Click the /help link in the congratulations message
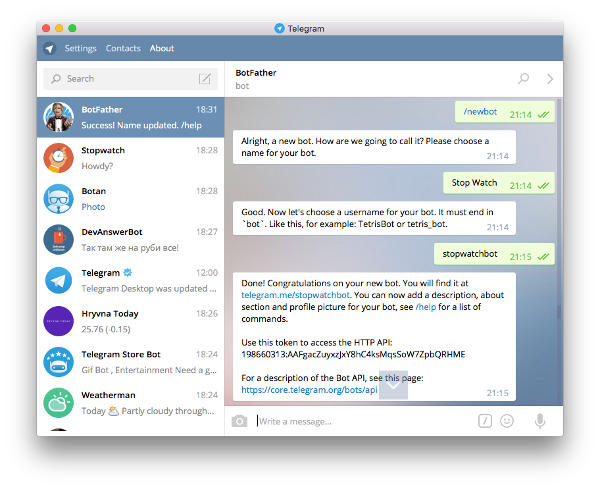Screen dimensions: 600x489 (x=426, y=307)
